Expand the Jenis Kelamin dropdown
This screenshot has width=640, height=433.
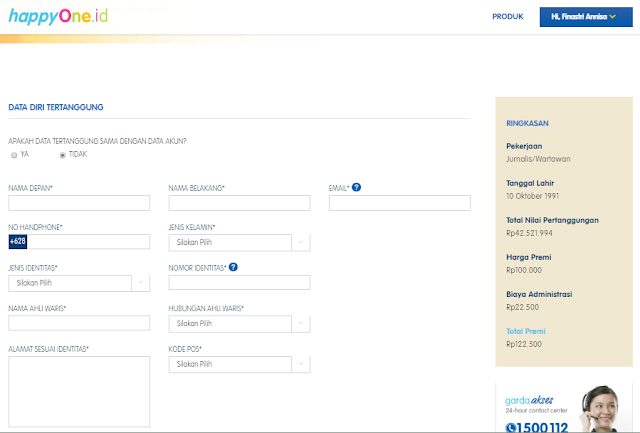(x=240, y=242)
